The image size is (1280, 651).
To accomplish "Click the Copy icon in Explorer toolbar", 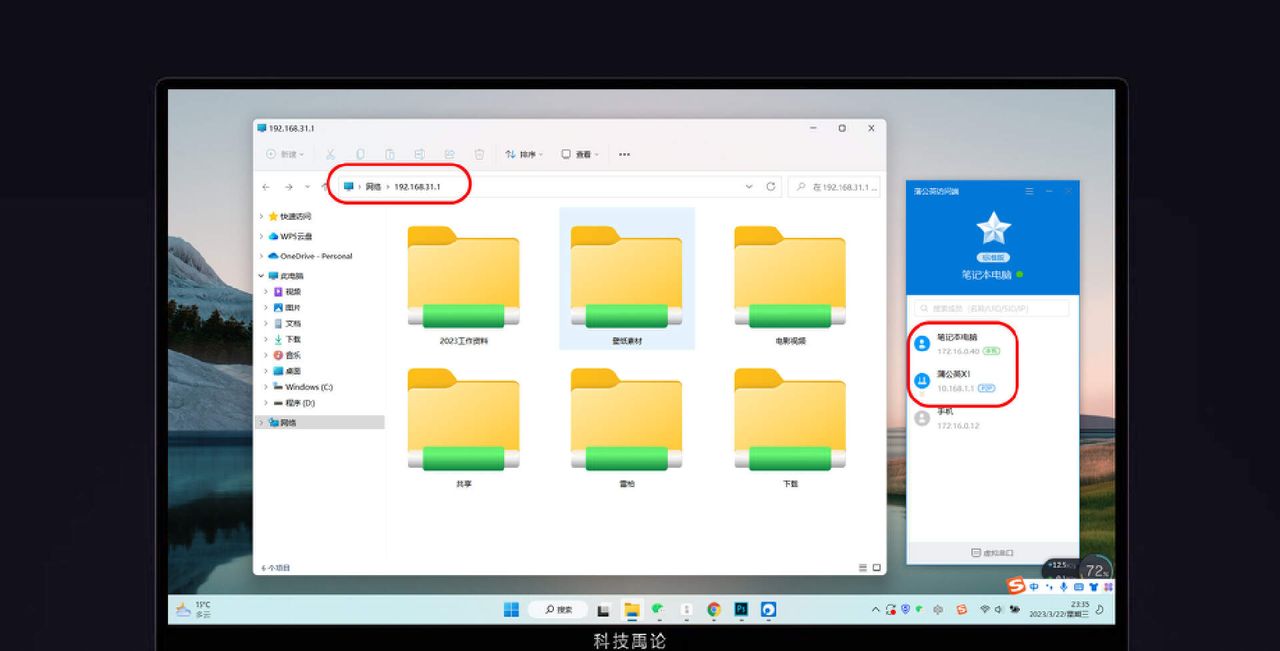I will point(360,154).
